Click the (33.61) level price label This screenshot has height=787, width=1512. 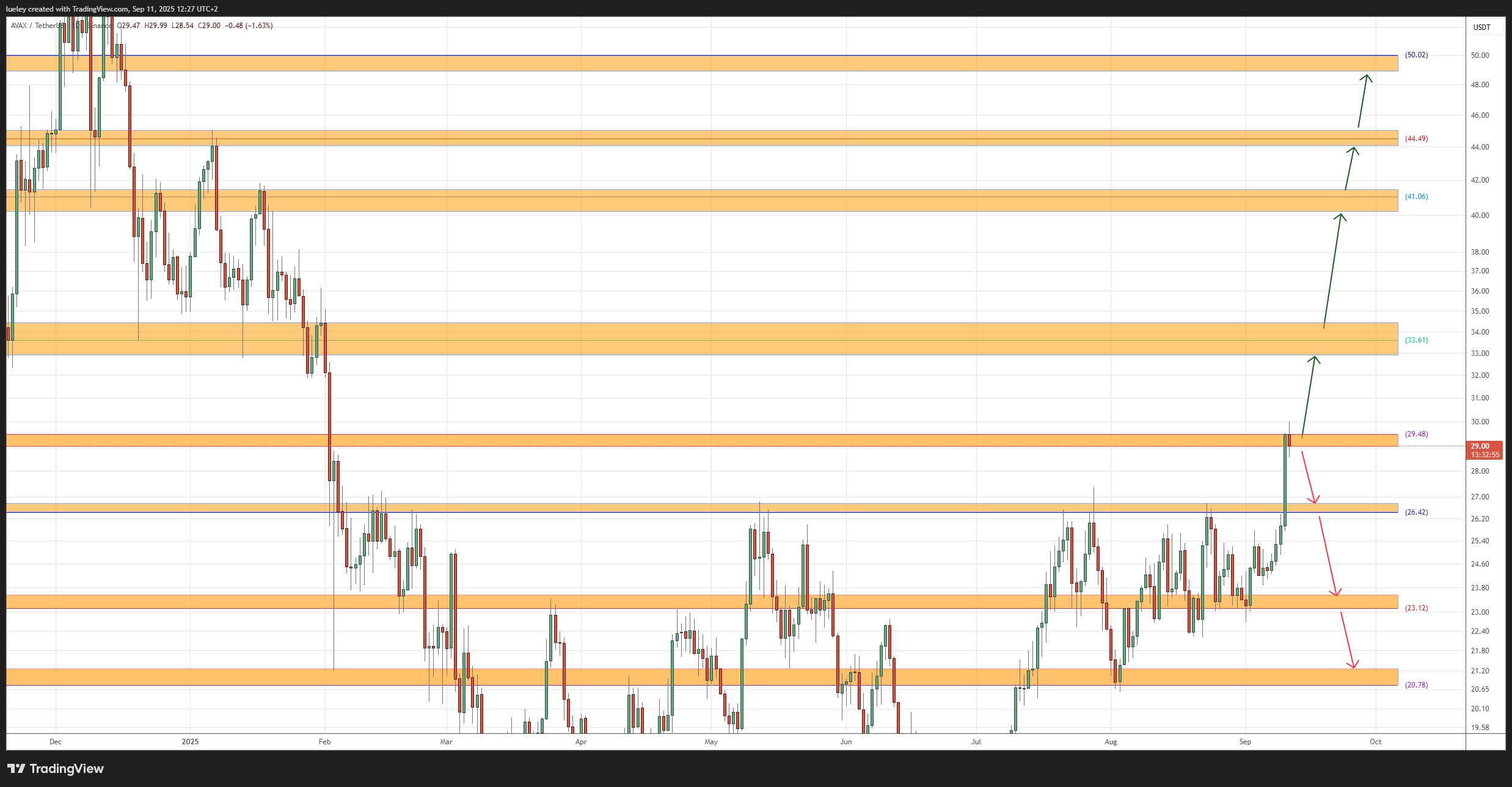[x=1416, y=340]
